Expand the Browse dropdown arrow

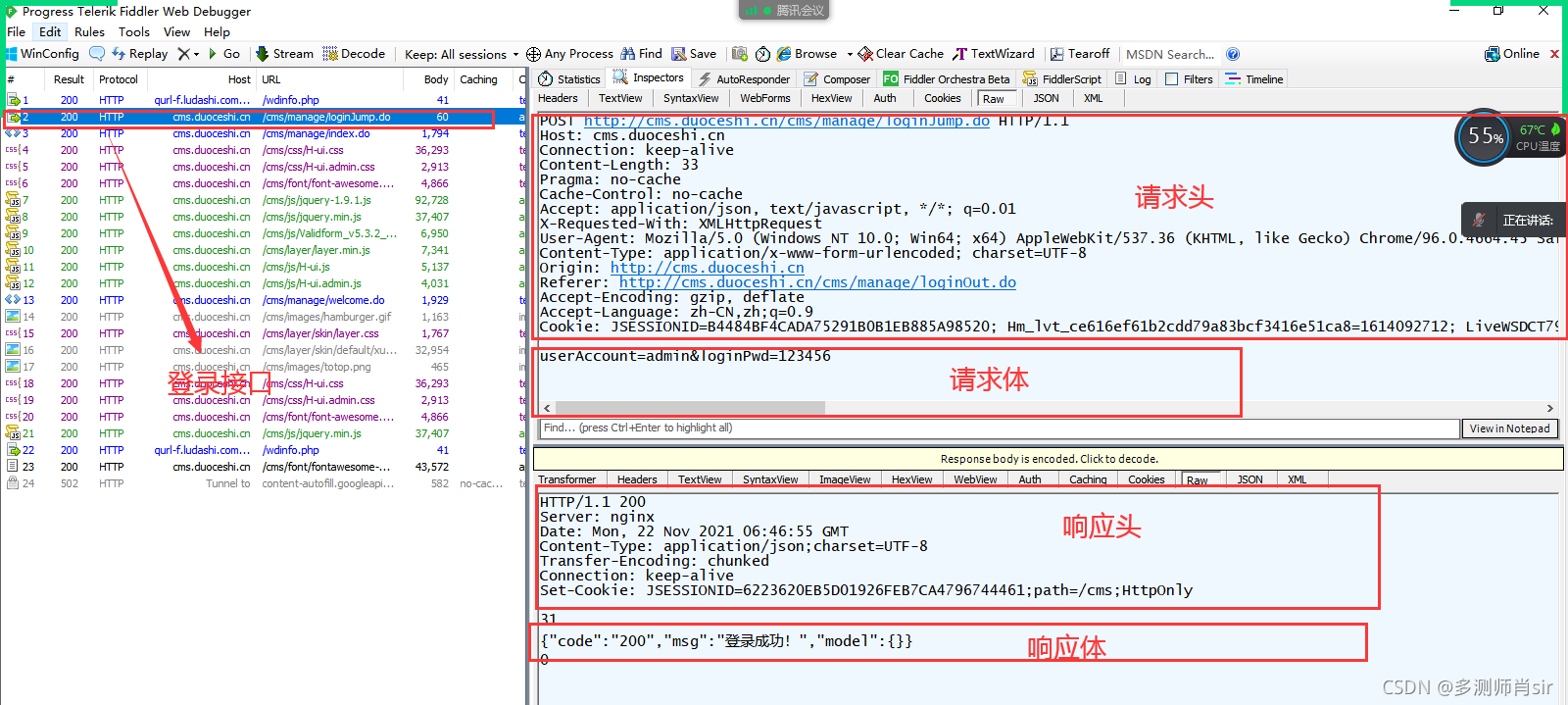click(x=850, y=54)
